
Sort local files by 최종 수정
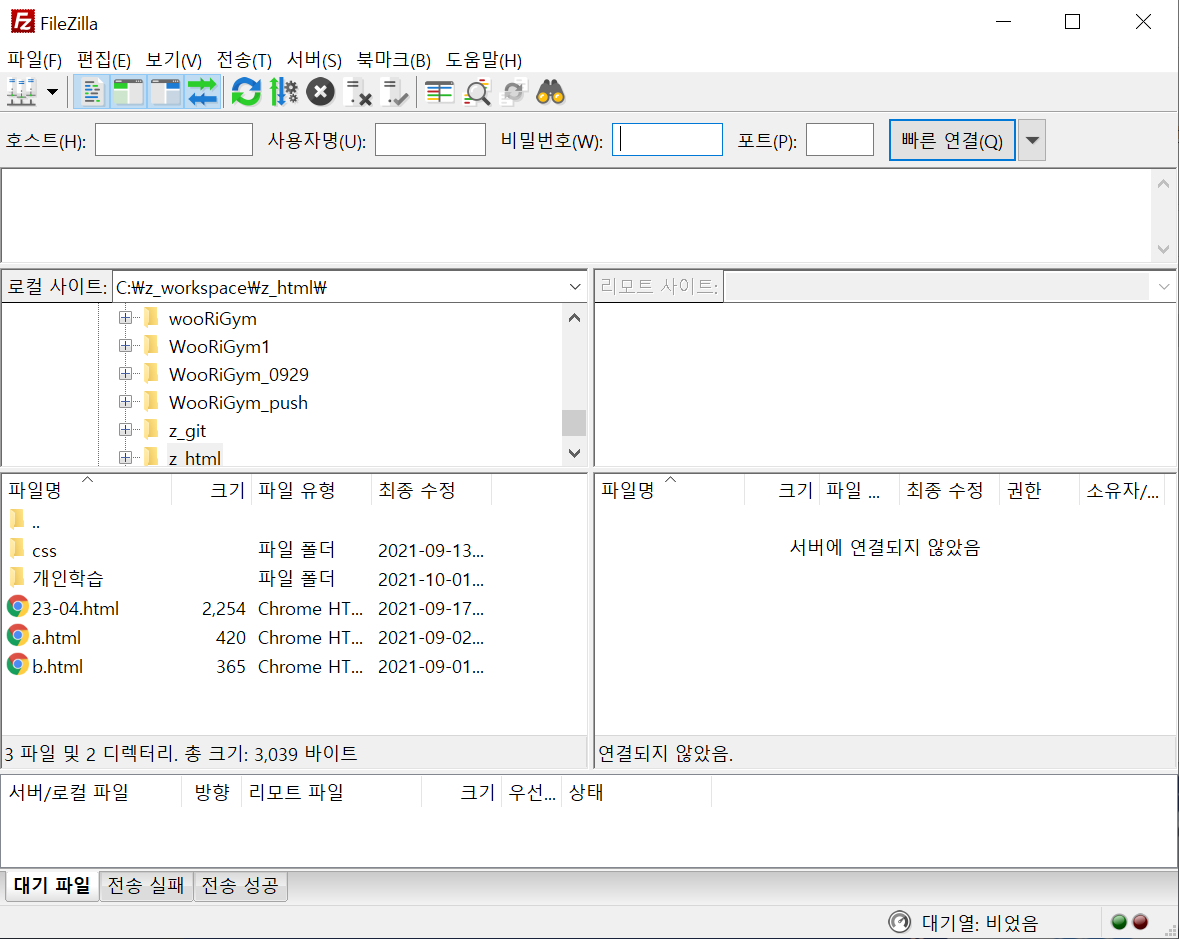pyautogui.click(x=432, y=490)
